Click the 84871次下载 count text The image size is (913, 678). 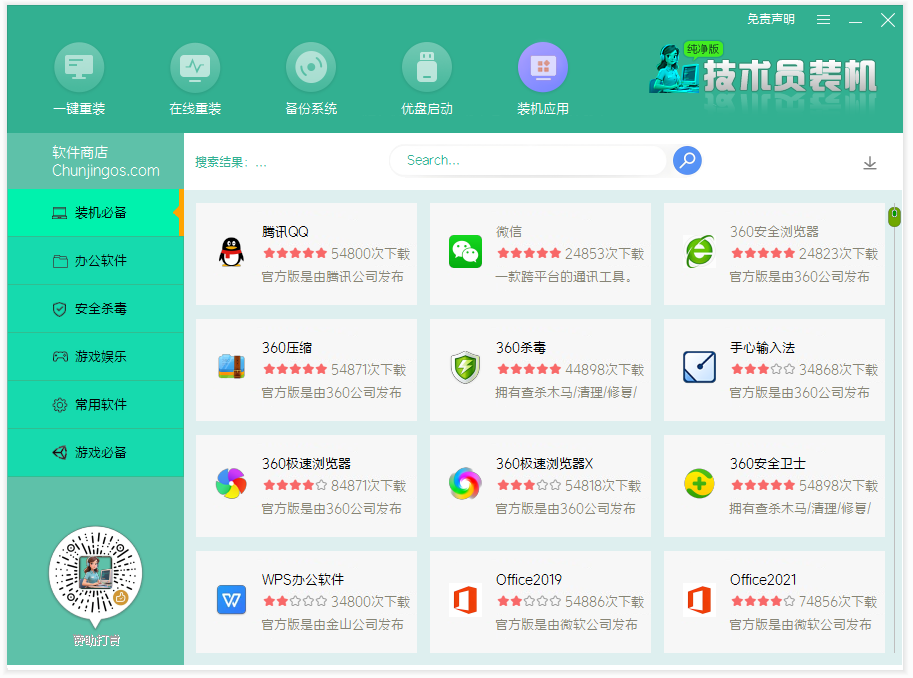pos(369,486)
